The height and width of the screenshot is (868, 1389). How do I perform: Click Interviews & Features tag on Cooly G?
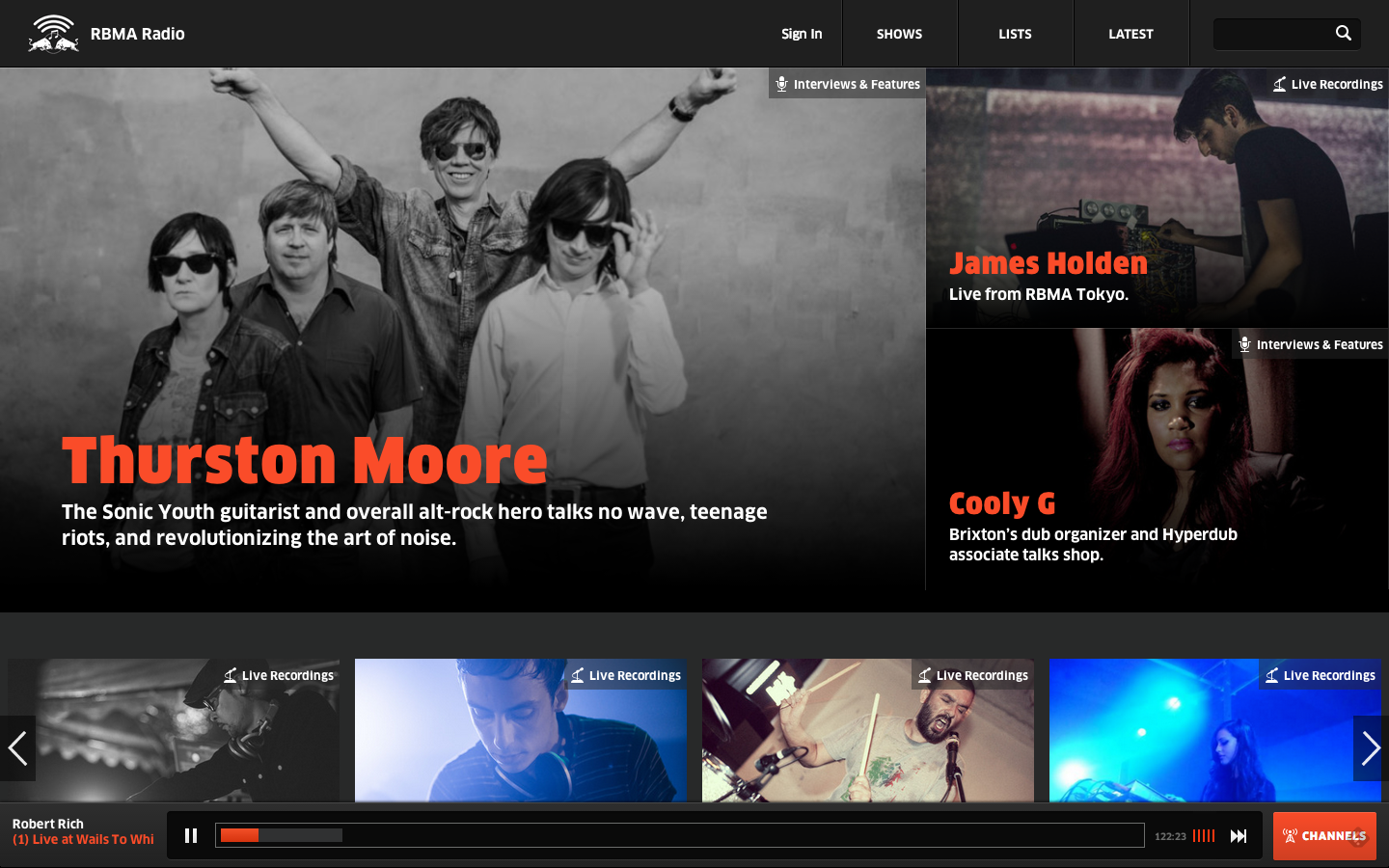click(x=1310, y=344)
